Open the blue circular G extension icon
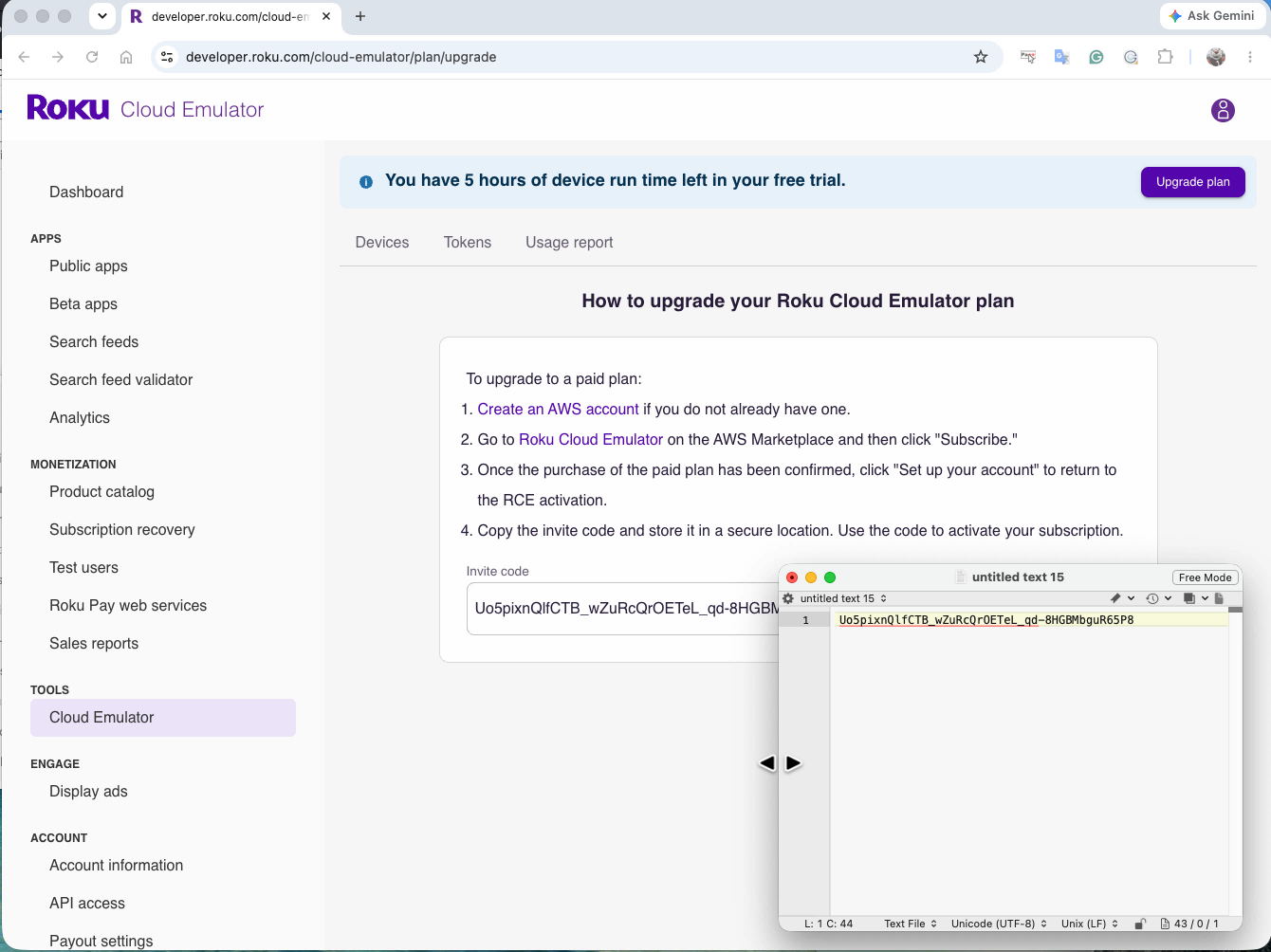The image size is (1271, 952). pyautogui.click(x=1131, y=57)
